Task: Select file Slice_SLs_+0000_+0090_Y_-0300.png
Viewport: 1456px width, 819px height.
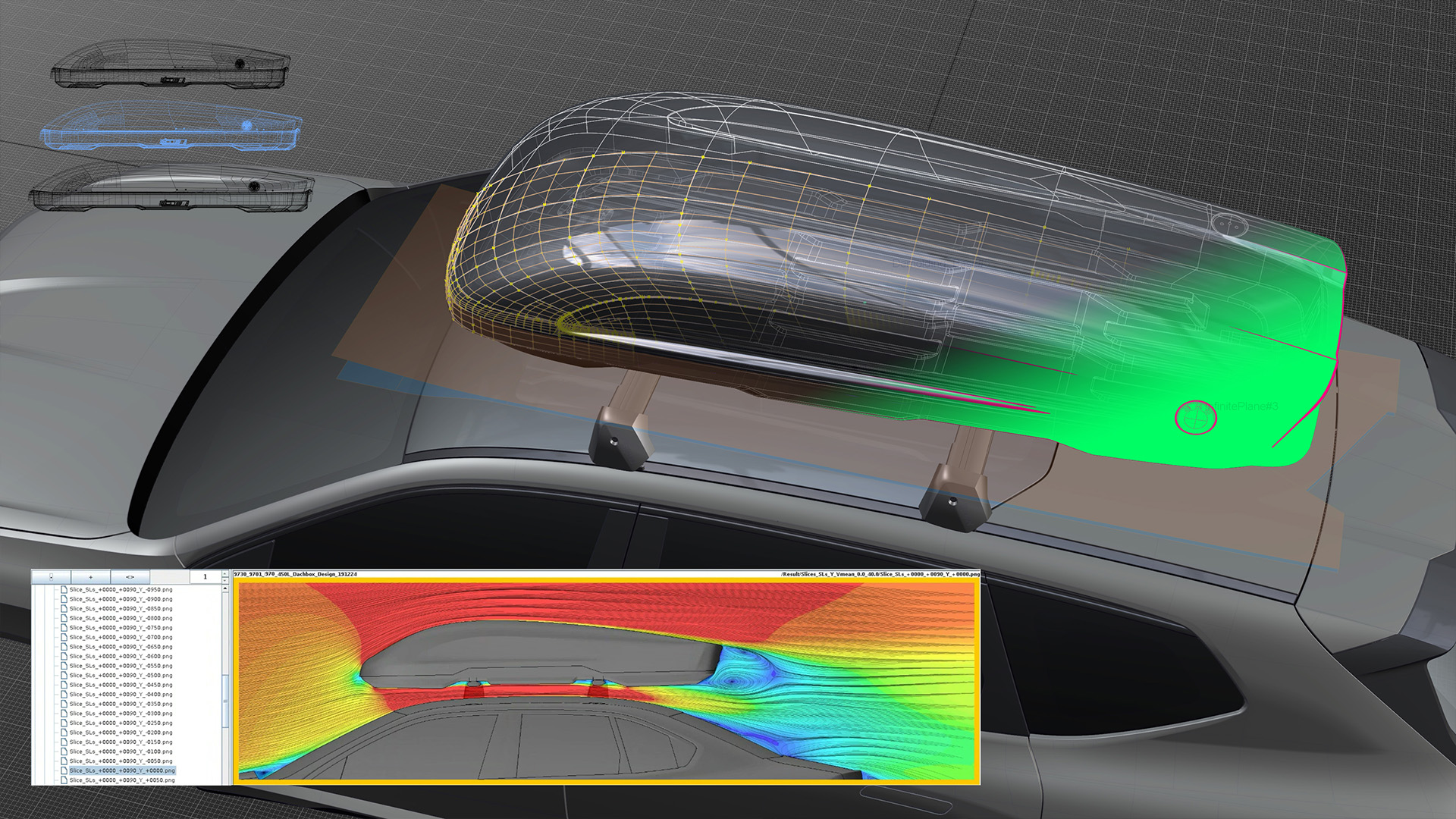Action: point(121,714)
